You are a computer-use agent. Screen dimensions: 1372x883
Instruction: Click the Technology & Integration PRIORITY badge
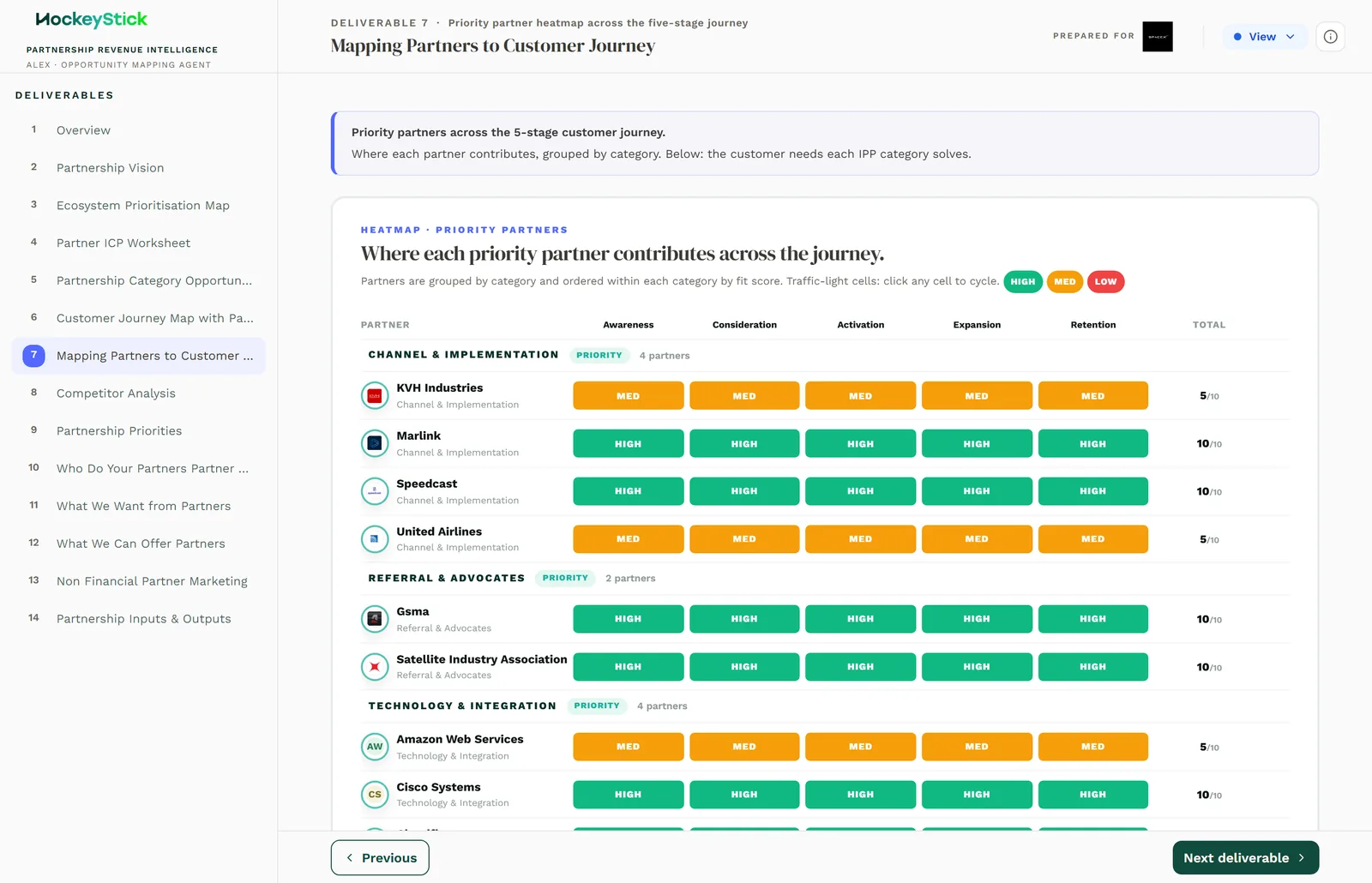[597, 706]
